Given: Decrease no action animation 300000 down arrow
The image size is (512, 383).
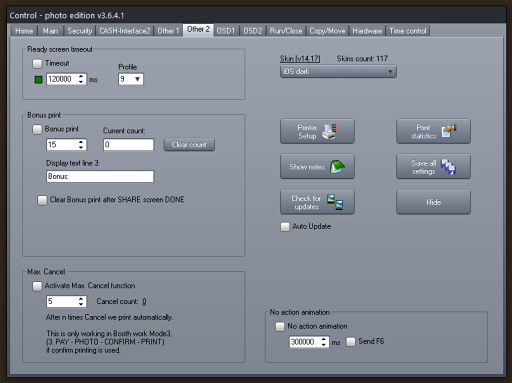Looking at the screenshot, I should click(324, 345).
